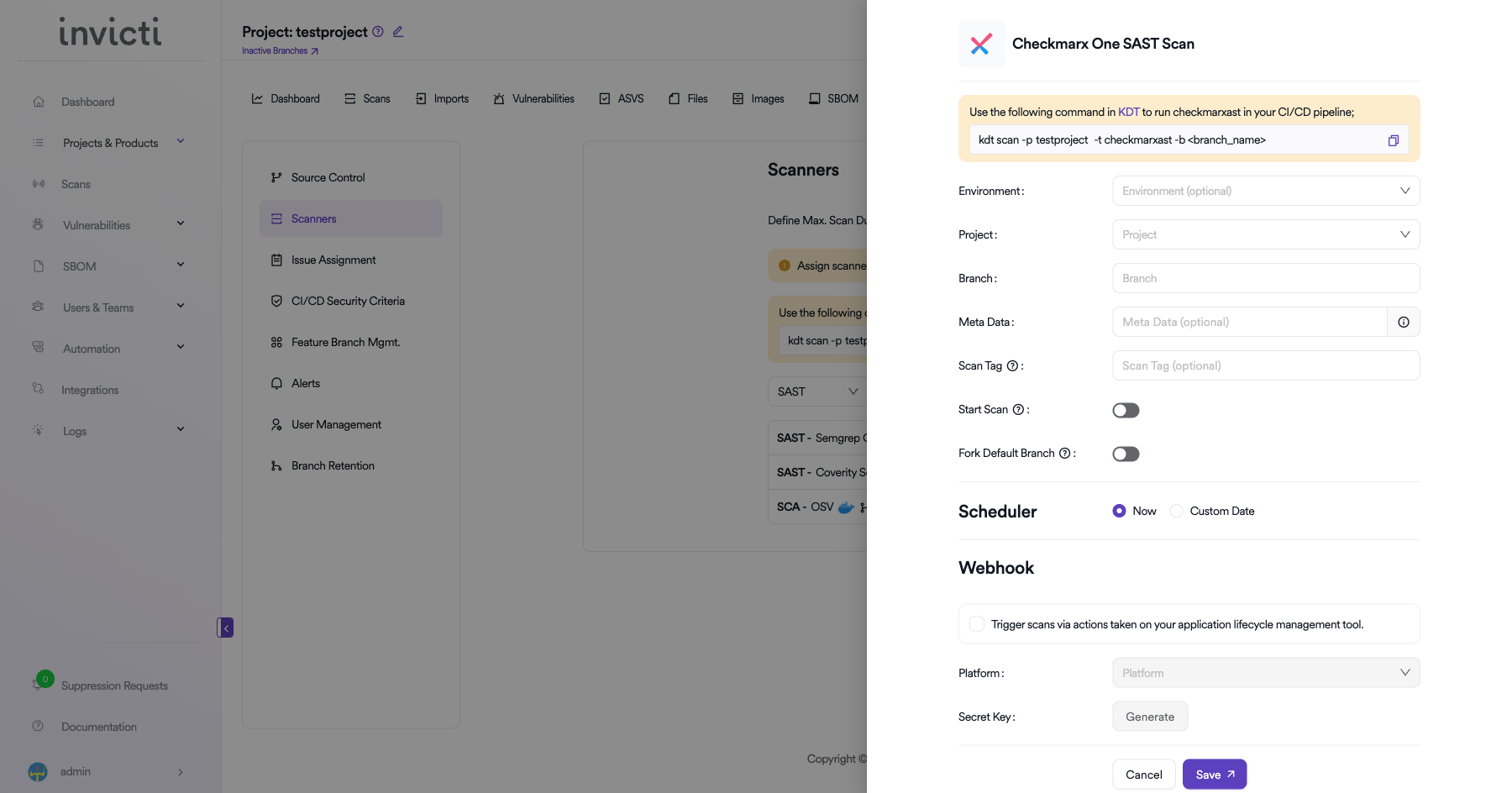Open the project Dashboard tab
The image size is (1512, 793).
pyautogui.click(x=286, y=98)
